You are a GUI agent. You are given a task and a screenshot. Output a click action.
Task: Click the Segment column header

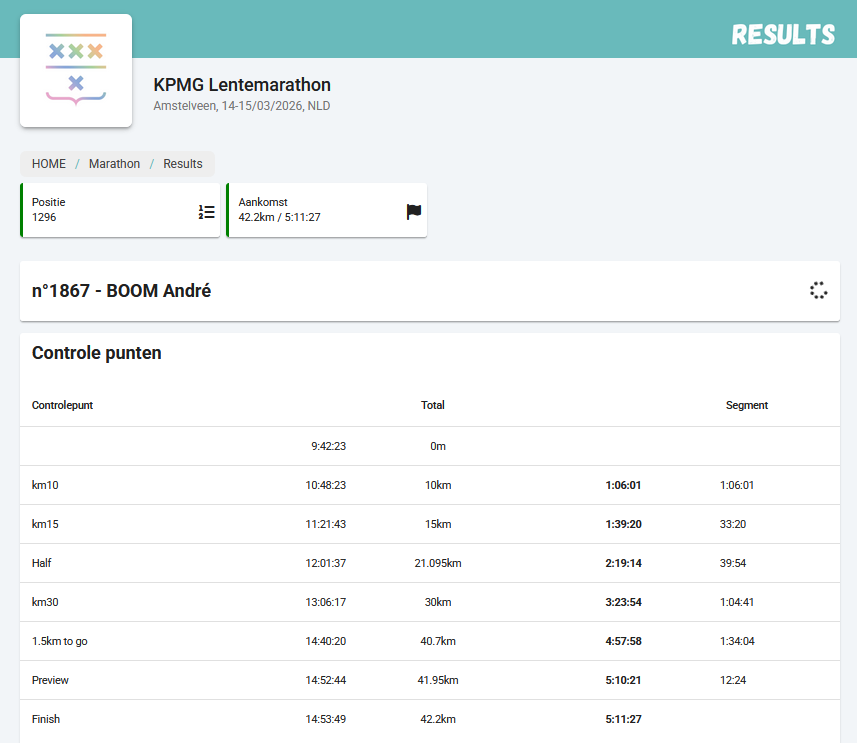click(x=746, y=405)
